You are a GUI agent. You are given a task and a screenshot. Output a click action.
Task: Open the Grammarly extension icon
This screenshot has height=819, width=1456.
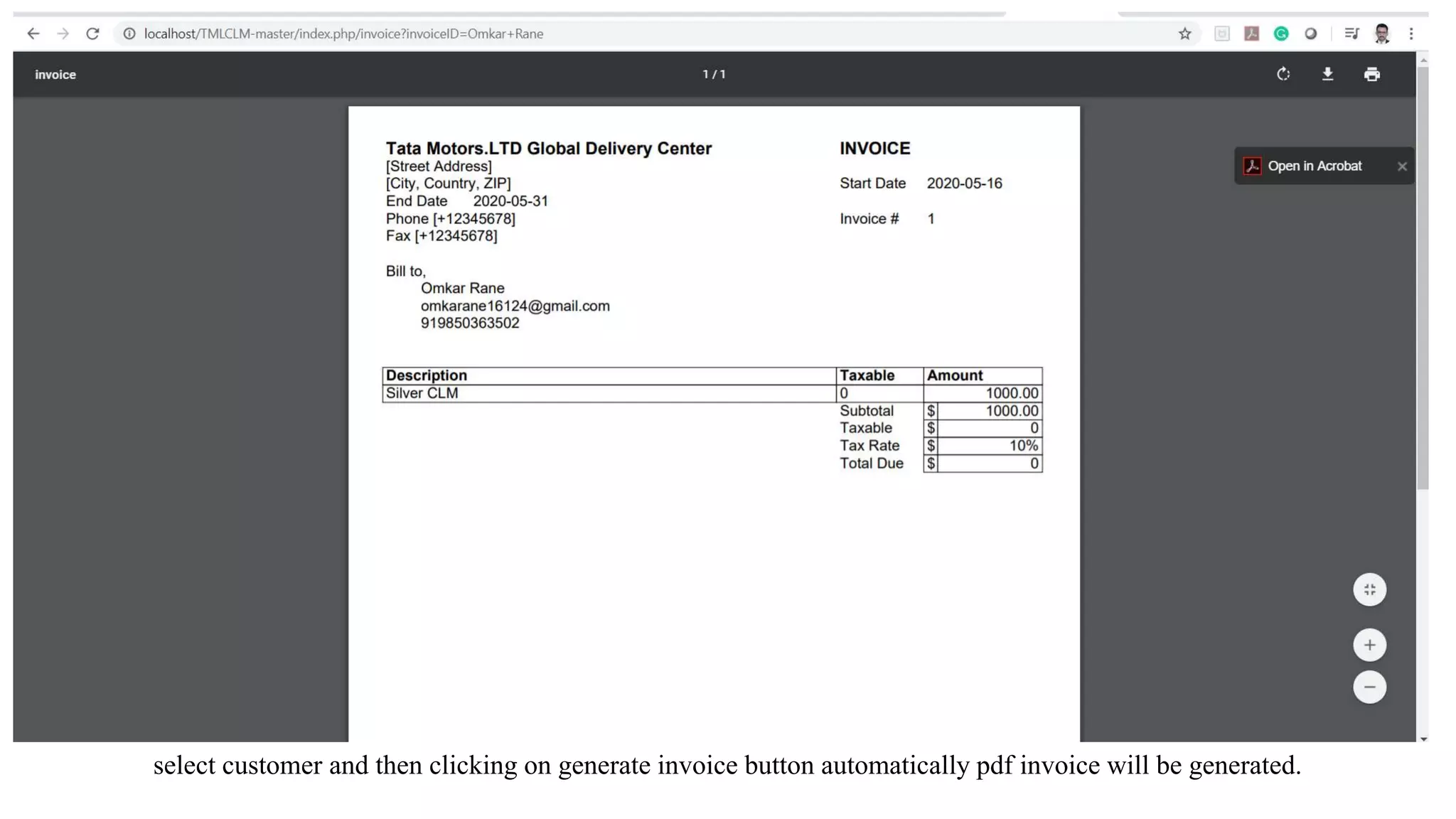click(1281, 33)
